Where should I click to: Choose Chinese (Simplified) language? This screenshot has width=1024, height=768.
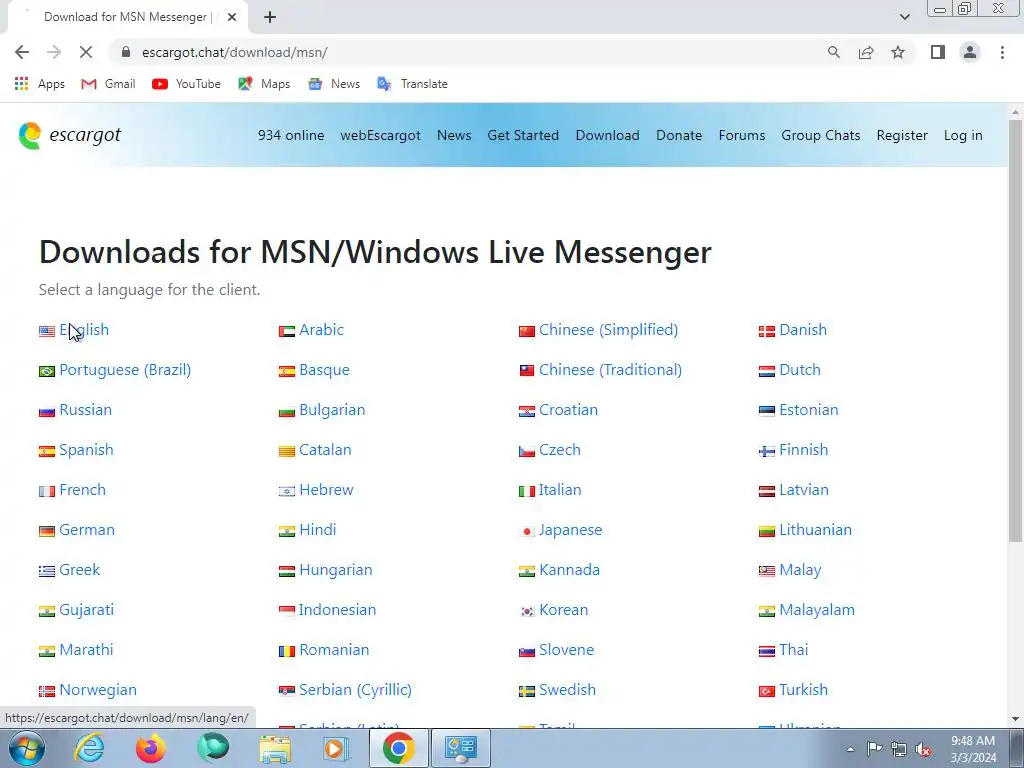click(x=609, y=330)
